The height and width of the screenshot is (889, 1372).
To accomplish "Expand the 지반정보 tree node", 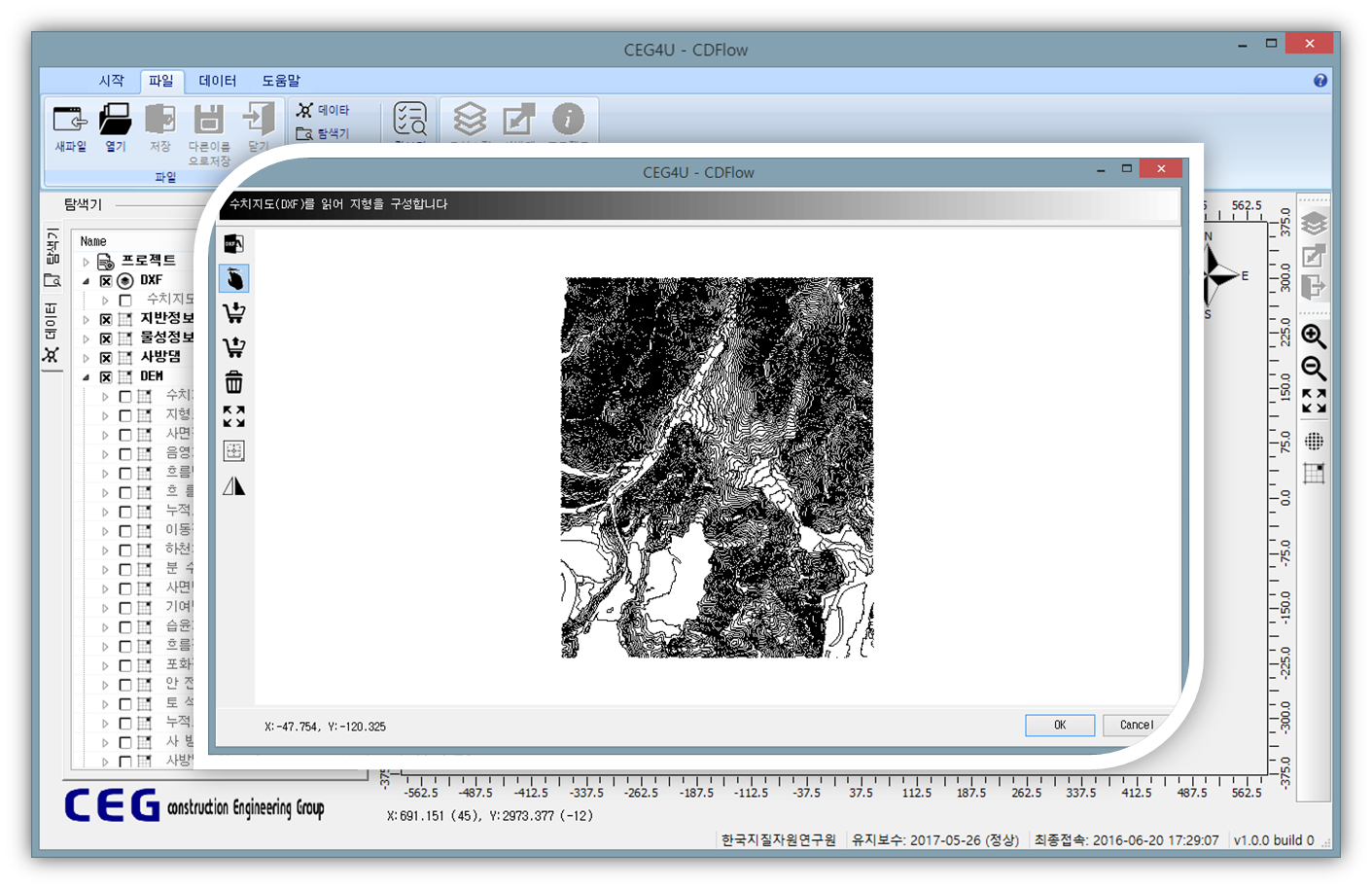I will pos(87,319).
